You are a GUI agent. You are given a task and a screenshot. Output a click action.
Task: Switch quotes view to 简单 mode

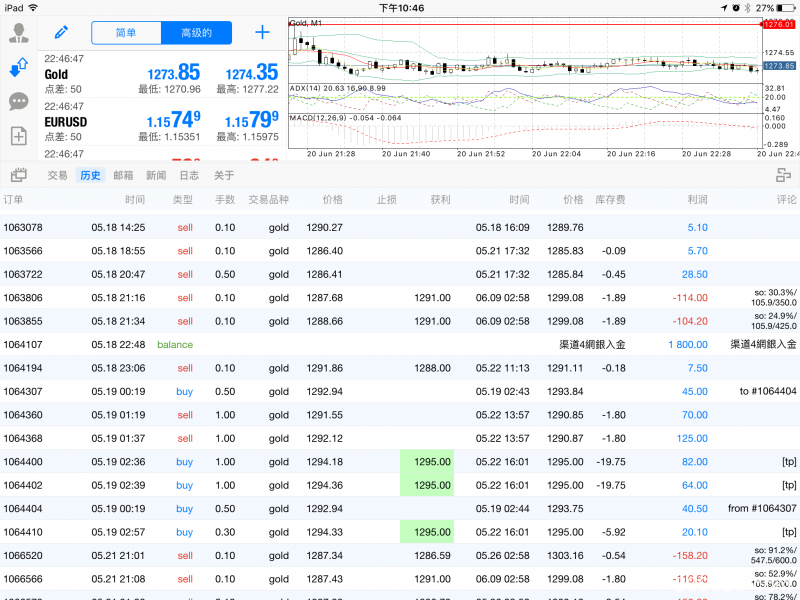(x=126, y=33)
